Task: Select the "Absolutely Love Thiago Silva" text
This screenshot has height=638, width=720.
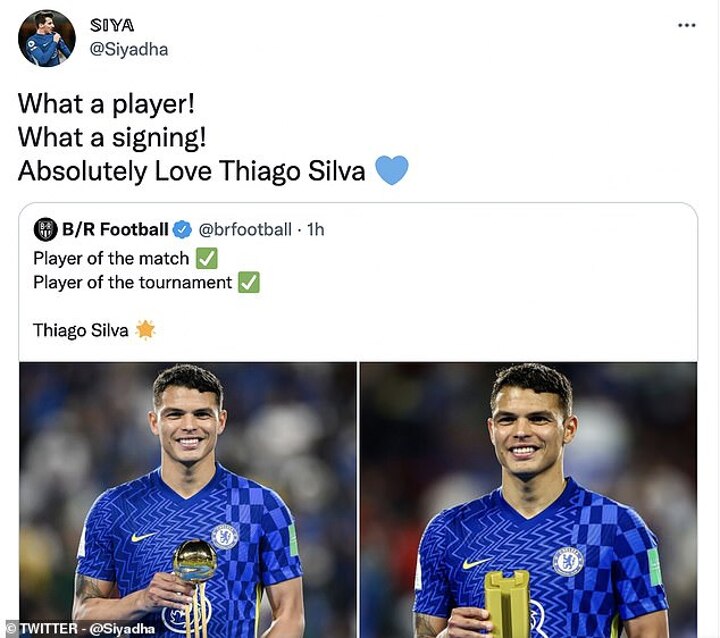Action: [192, 171]
